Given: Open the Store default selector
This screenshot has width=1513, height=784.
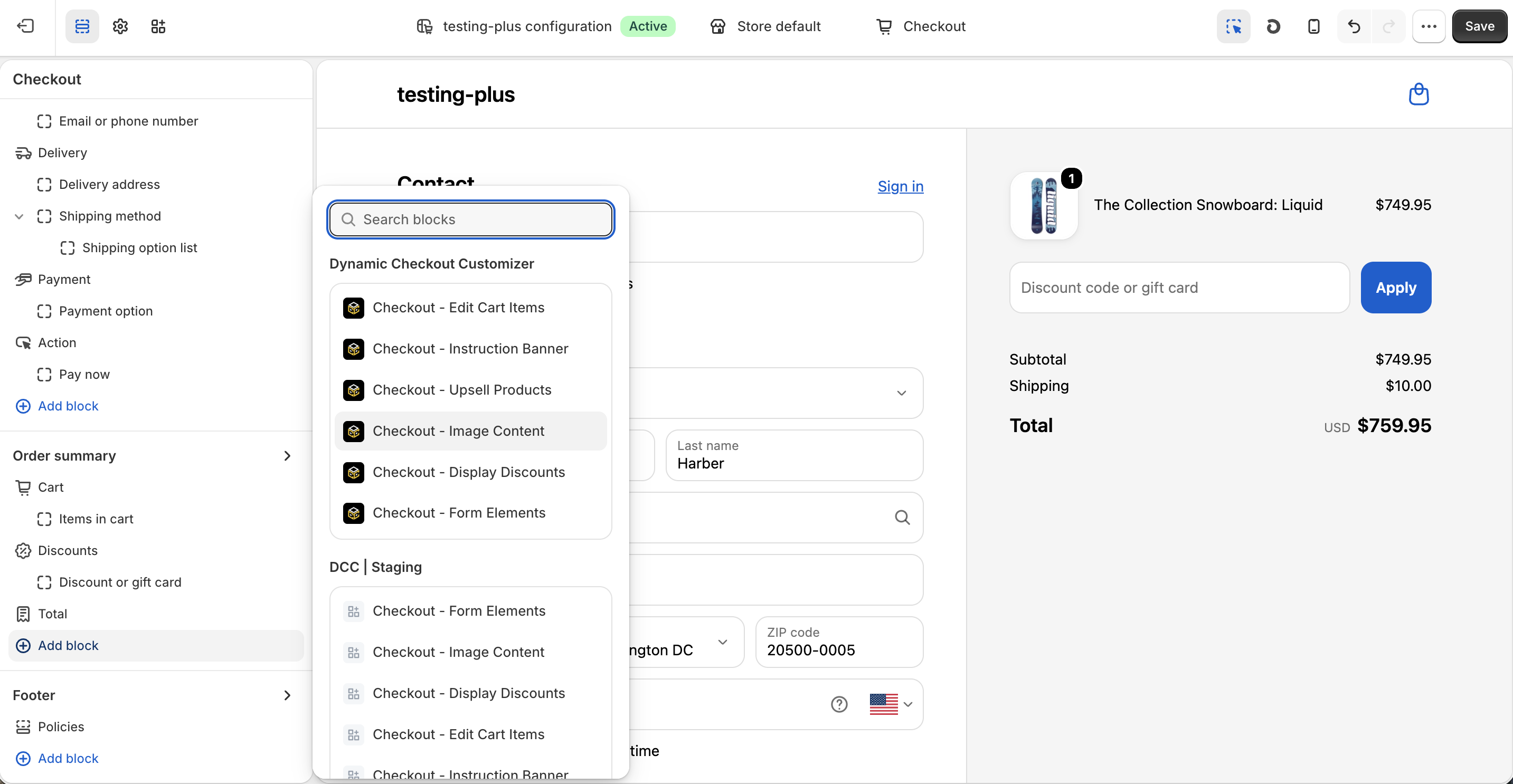Looking at the screenshot, I should coord(765,26).
